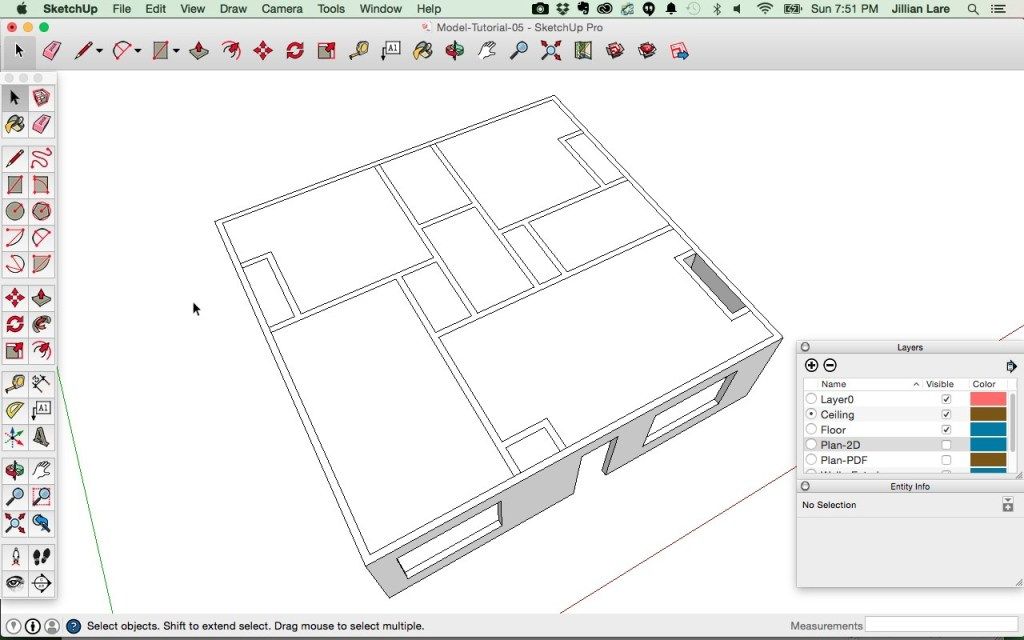Screen dimensions: 1024x640
Task: Click the Ceiling layer color swatch
Action: pos(988,414)
